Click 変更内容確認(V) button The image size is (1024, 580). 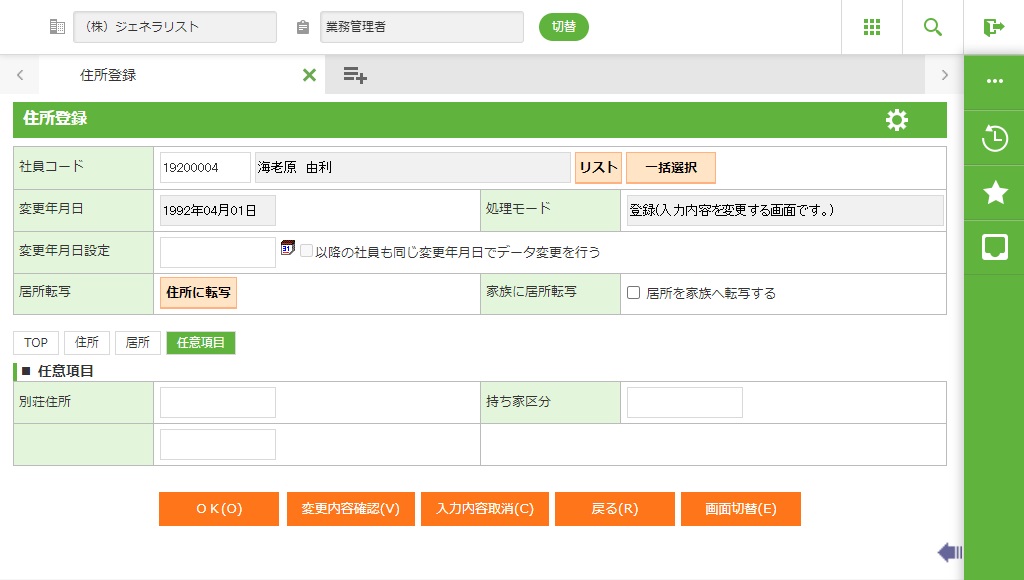[x=351, y=509]
